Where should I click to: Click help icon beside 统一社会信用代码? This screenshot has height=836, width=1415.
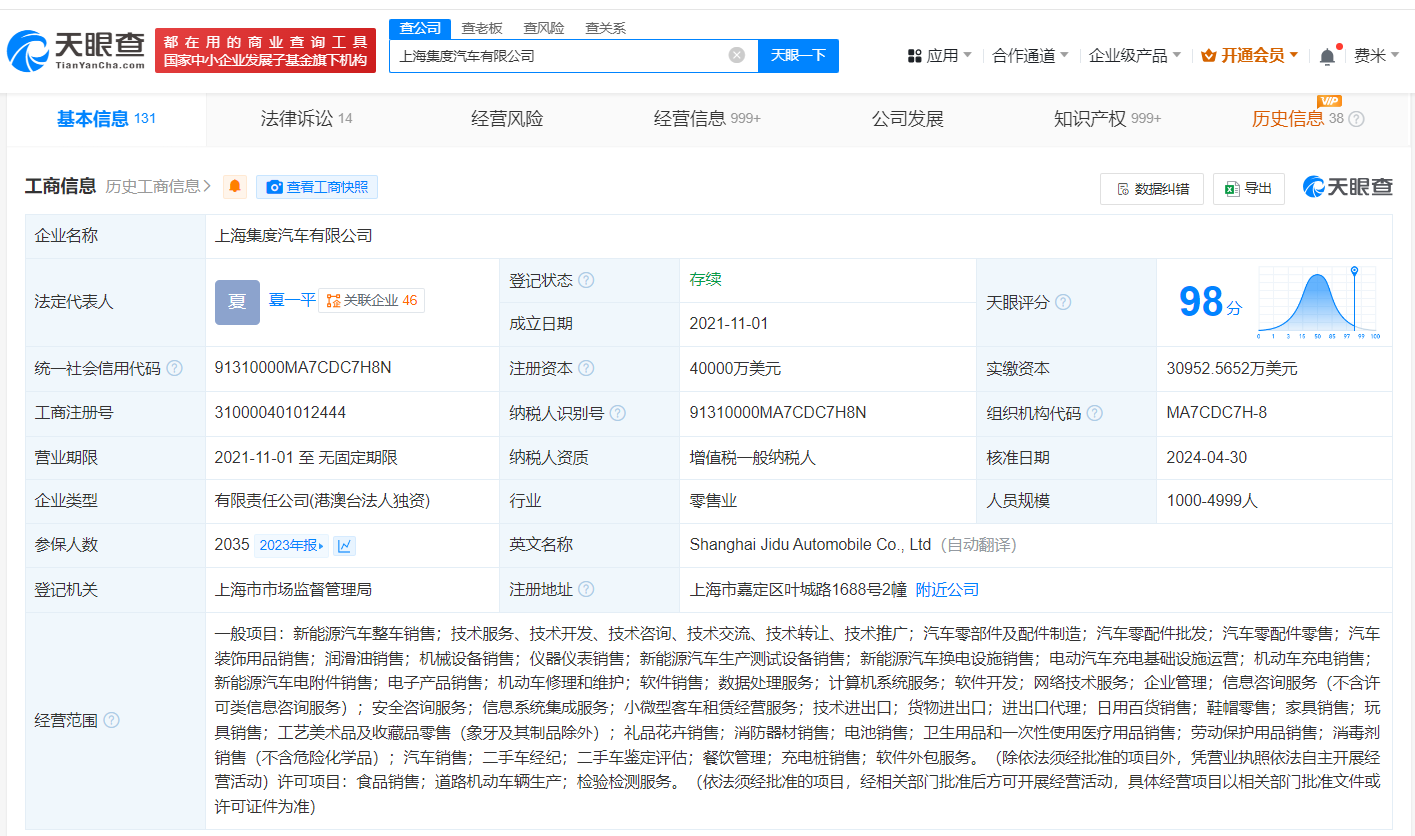click(x=175, y=368)
